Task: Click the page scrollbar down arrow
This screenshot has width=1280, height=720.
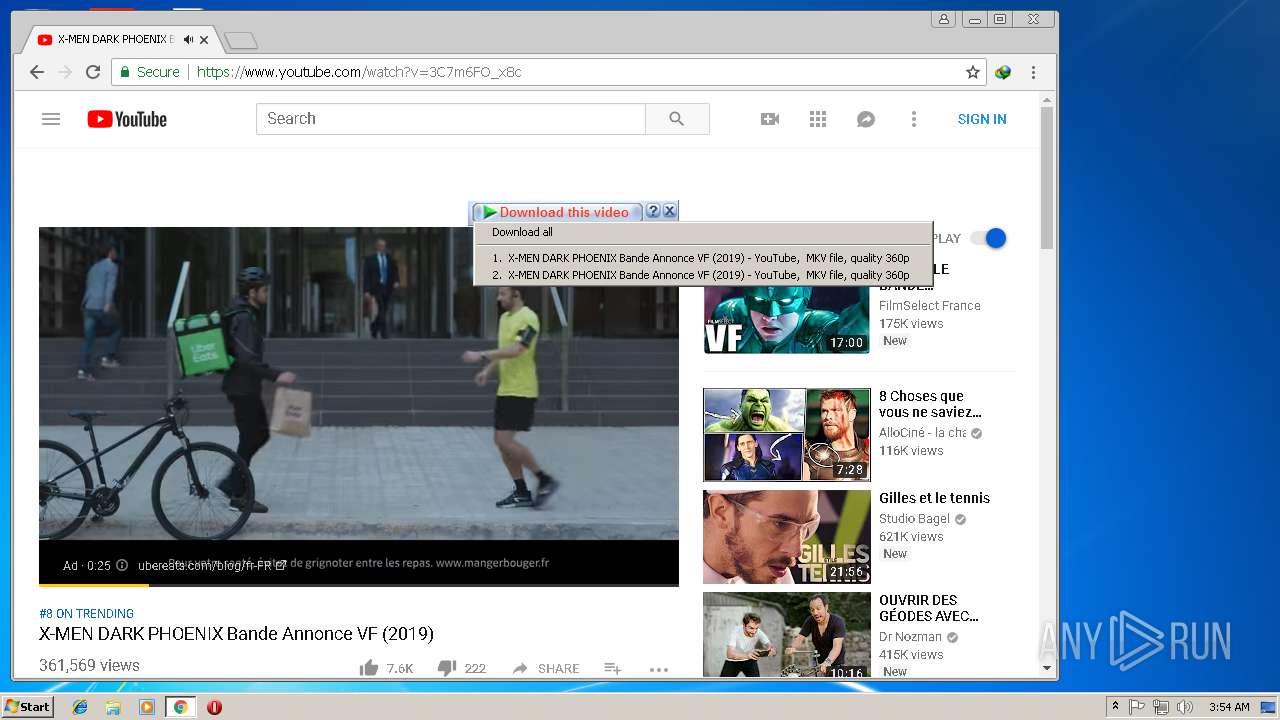Action: coord(1047,668)
